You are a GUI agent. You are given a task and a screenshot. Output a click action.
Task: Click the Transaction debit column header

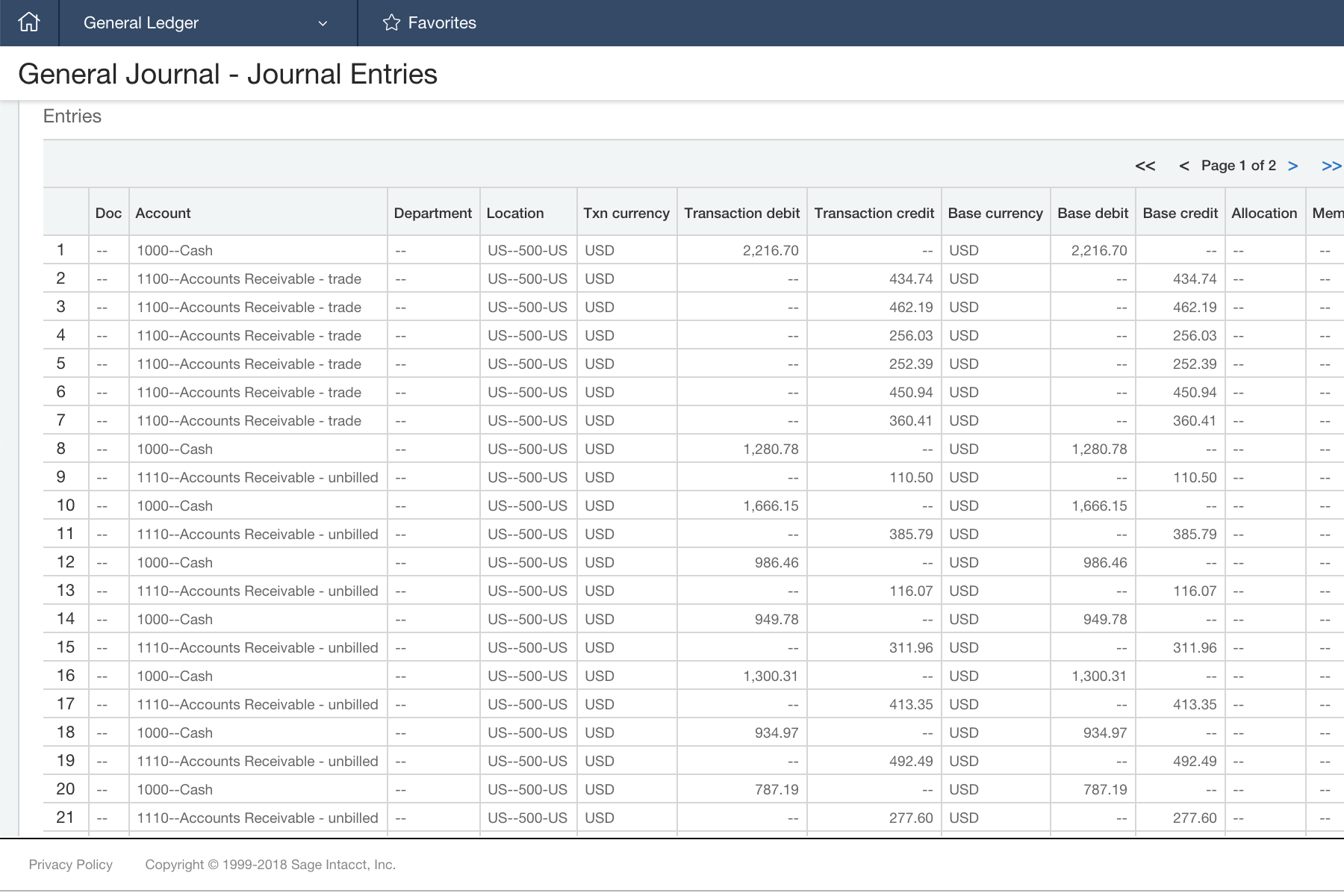(742, 213)
